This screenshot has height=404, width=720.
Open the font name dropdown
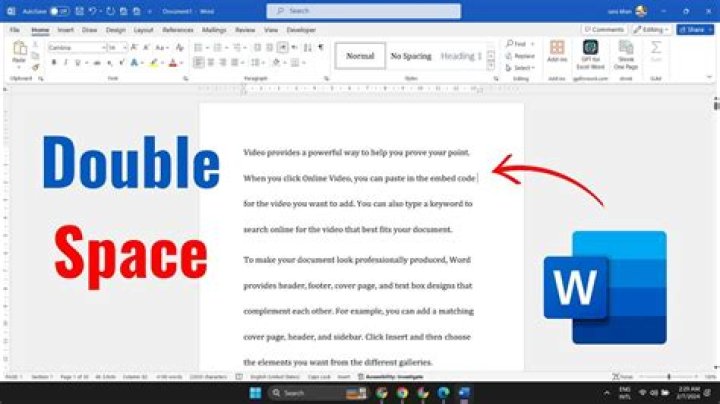77,48
